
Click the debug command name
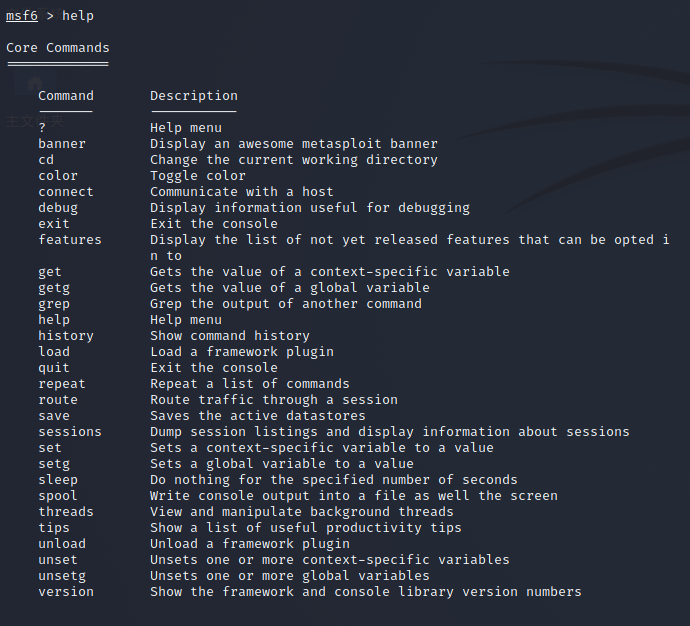tap(58, 208)
